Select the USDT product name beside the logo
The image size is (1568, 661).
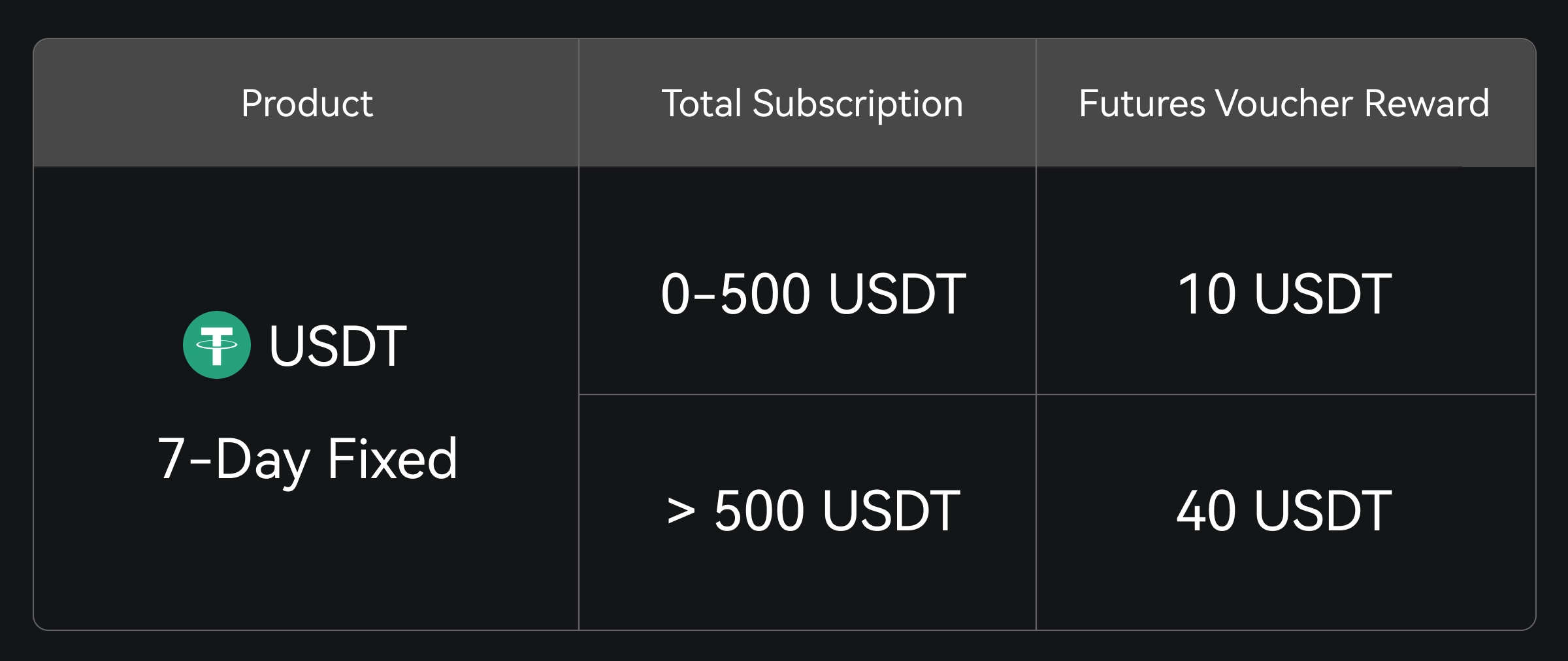tap(338, 346)
